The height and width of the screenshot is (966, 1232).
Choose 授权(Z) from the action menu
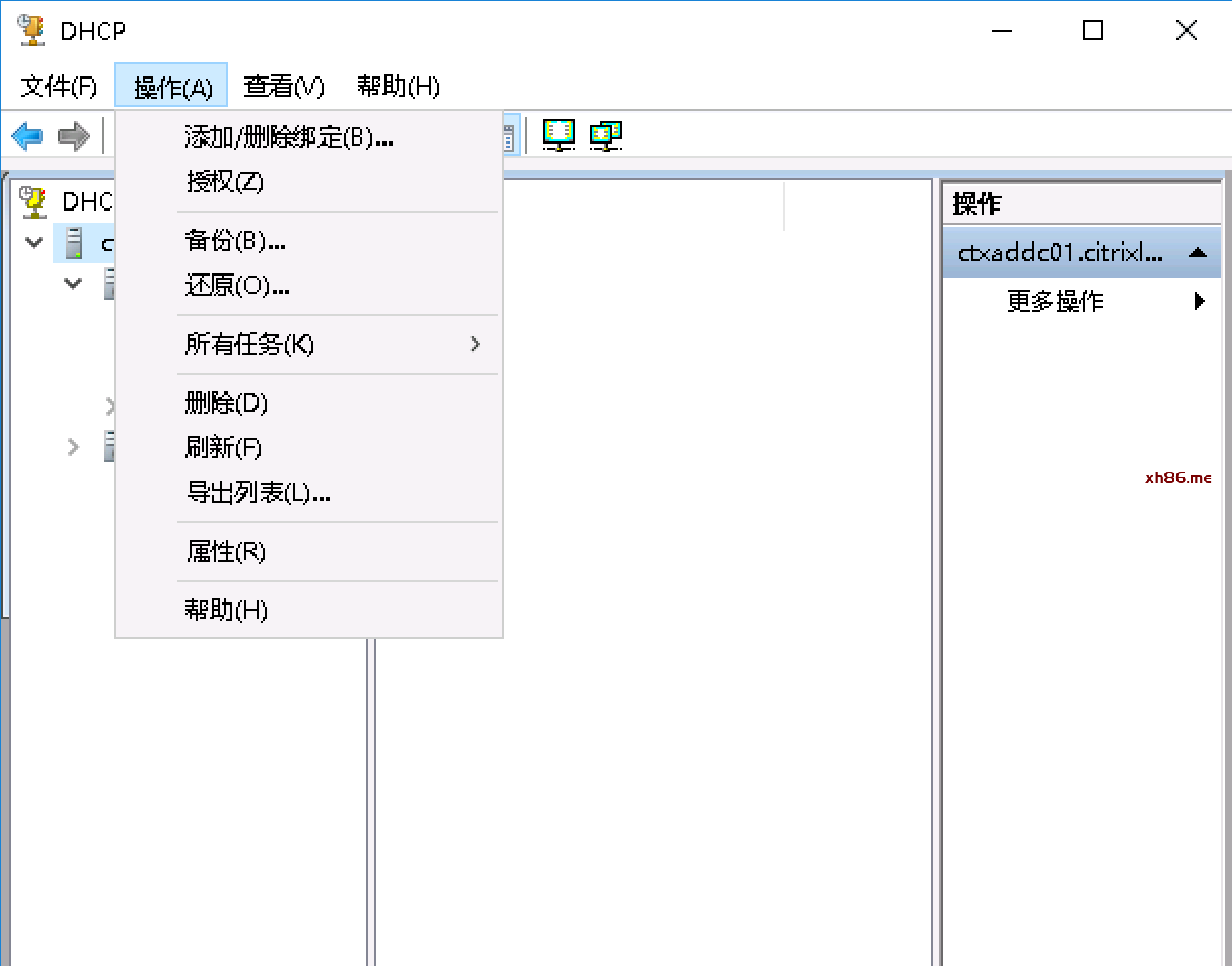225,182
